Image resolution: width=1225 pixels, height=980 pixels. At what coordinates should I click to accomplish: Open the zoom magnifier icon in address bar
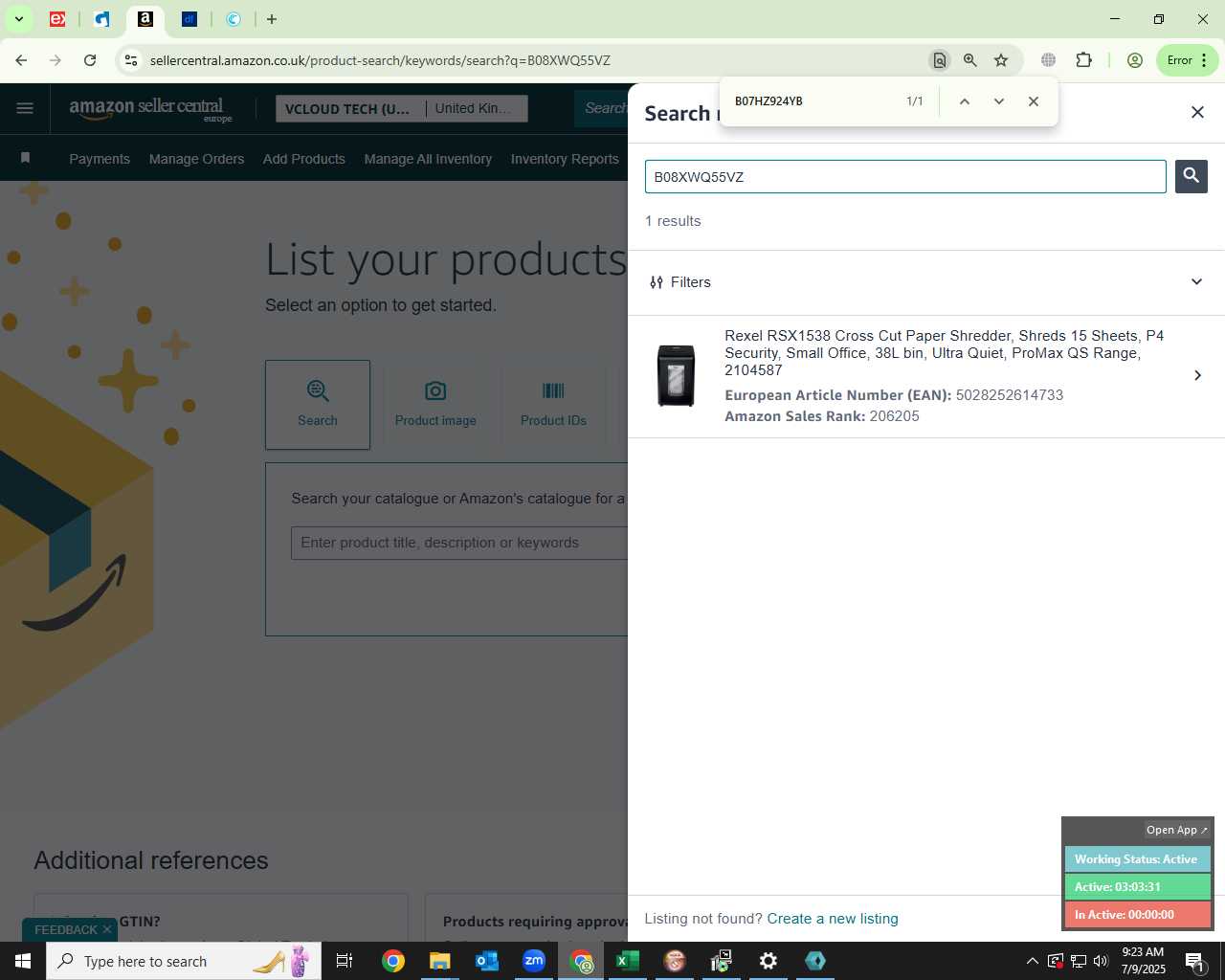(970, 60)
